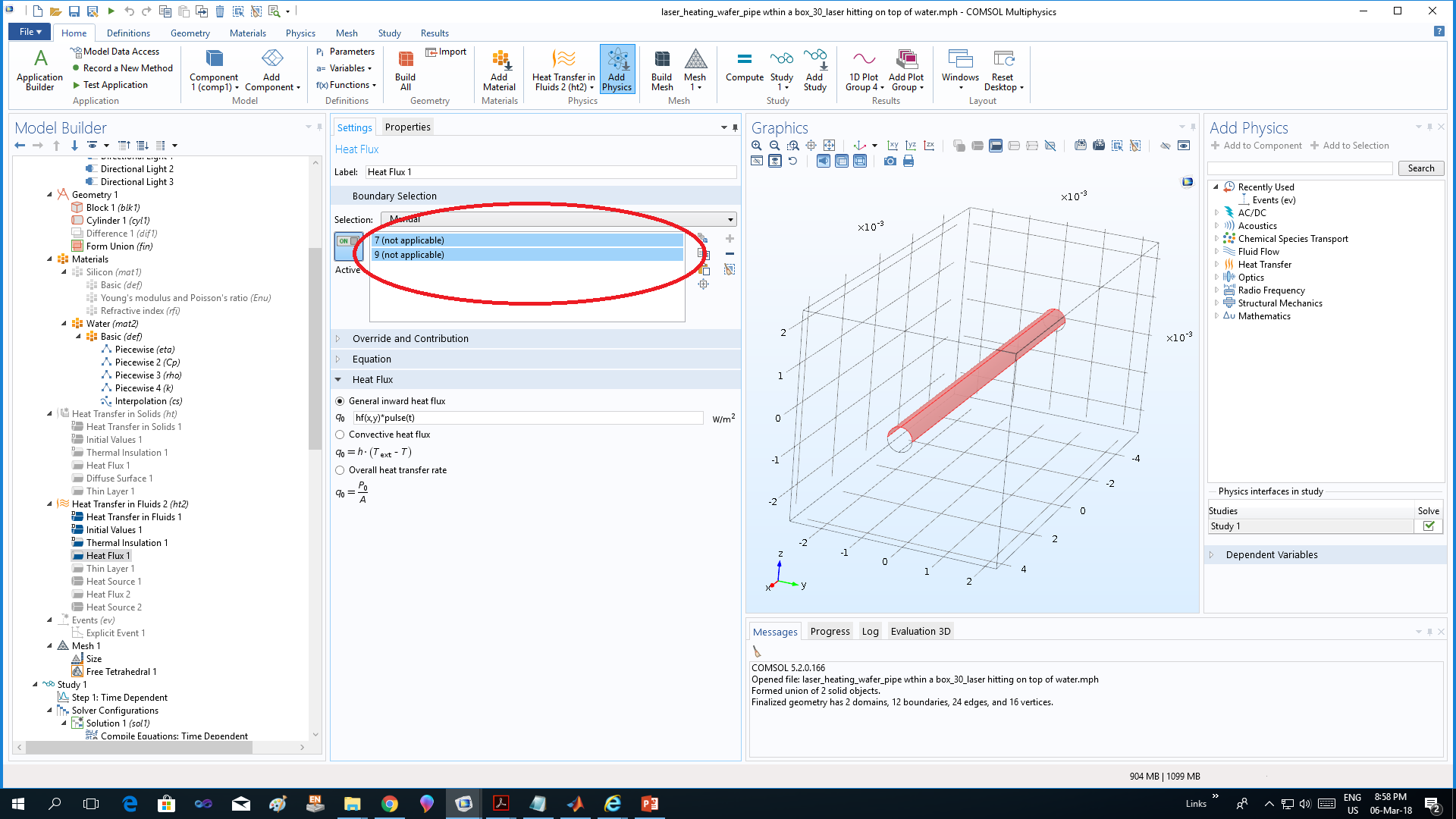Click the Zoom Box graphics icon

pyautogui.click(x=793, y=146)
